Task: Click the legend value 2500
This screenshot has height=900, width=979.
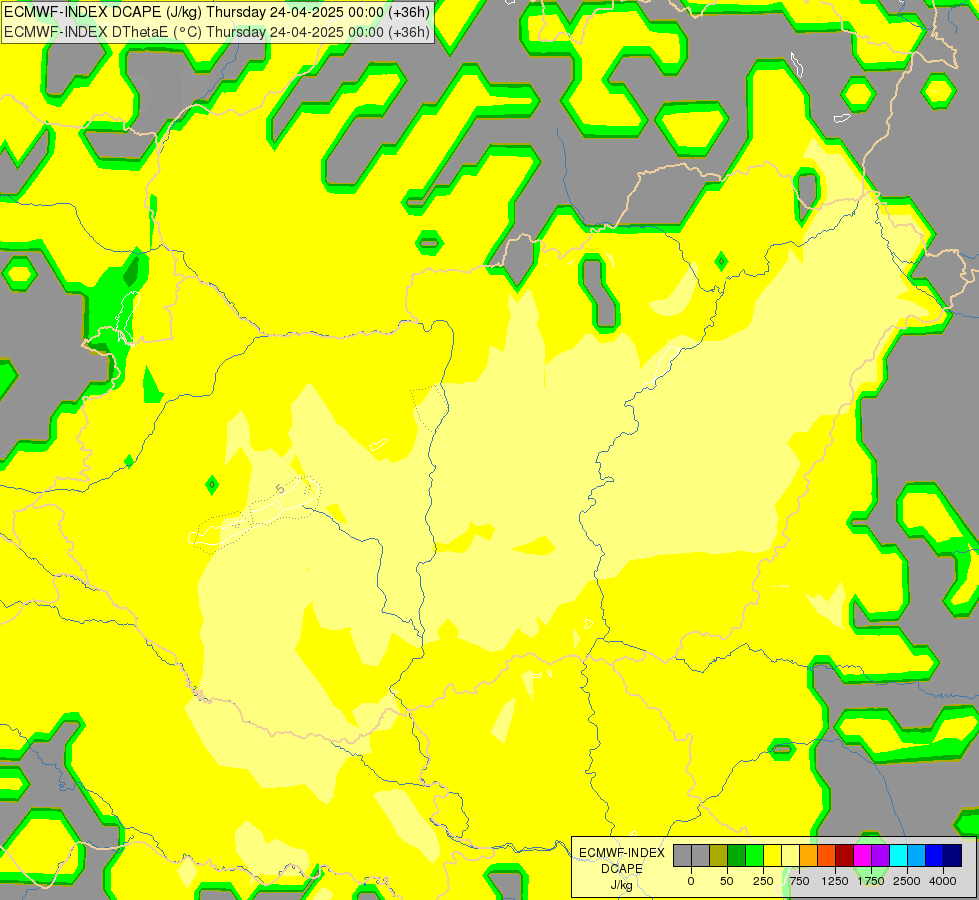Action: [x=907, y=881]
